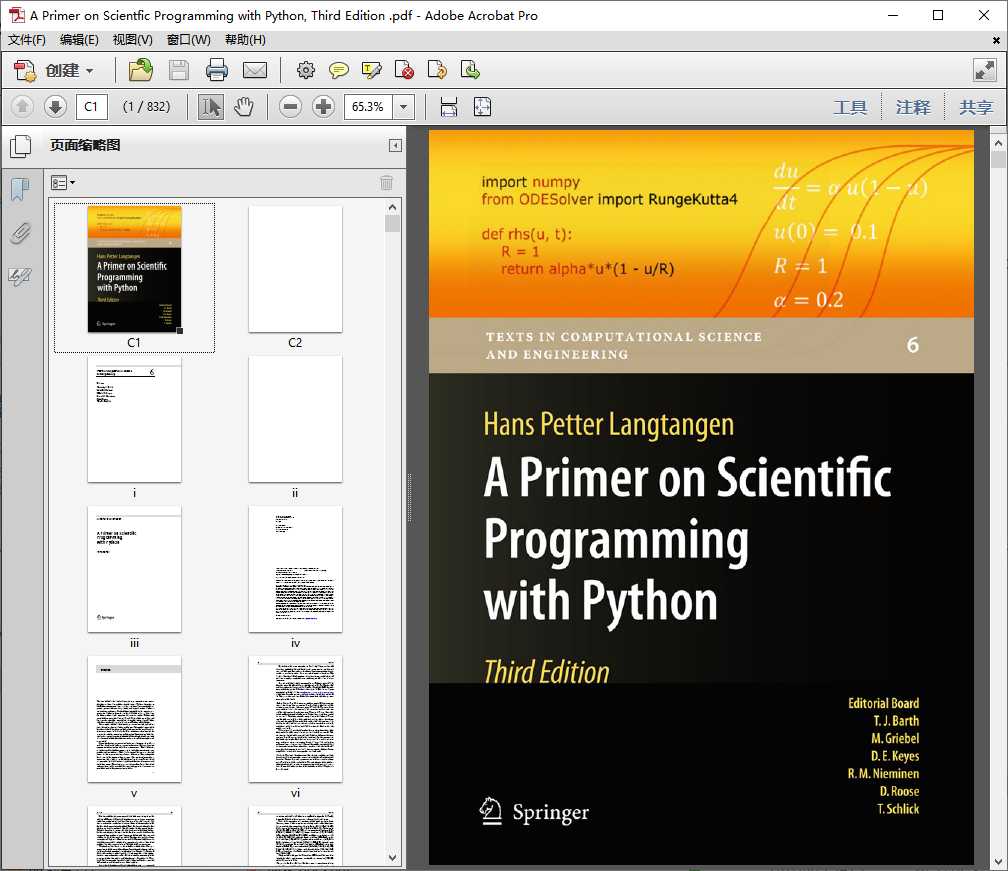Image resolution: width=1008 pixels, height=871 pixels.
Task: Send file via email envelope icon
Action: [255, 70]
